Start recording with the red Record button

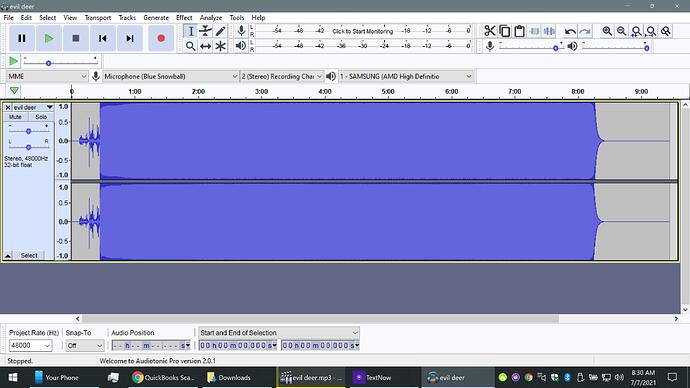(x=161, y=39)
